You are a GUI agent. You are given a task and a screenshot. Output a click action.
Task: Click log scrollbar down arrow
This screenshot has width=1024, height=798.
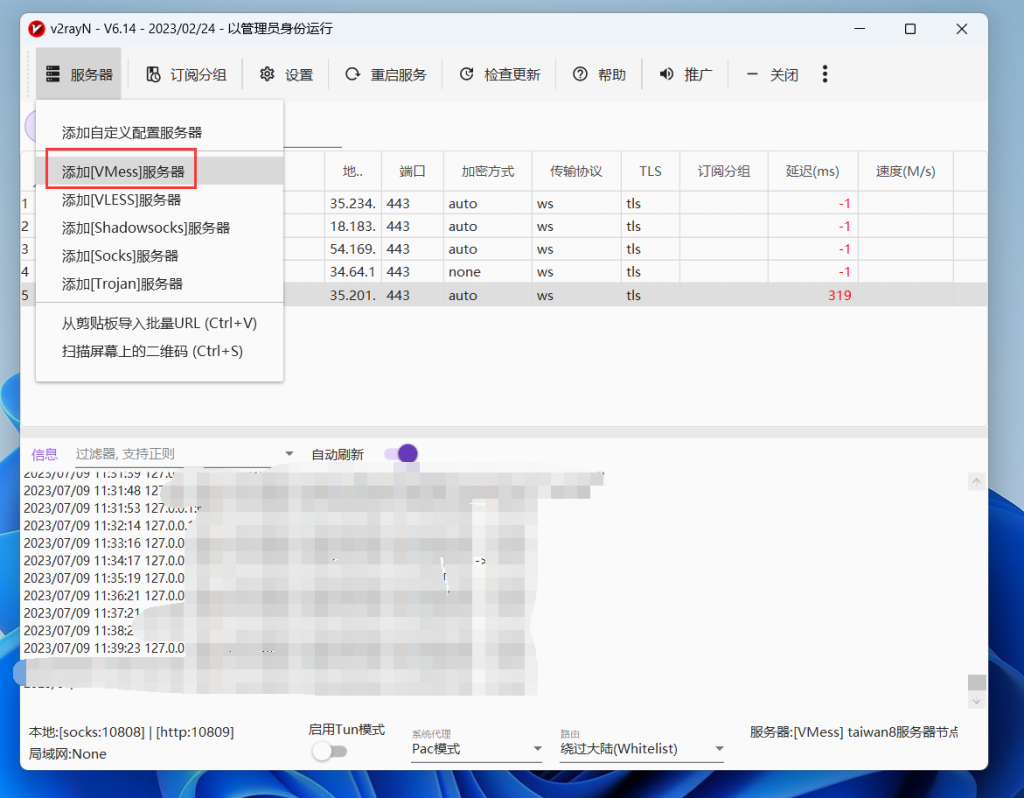point(976,701)
